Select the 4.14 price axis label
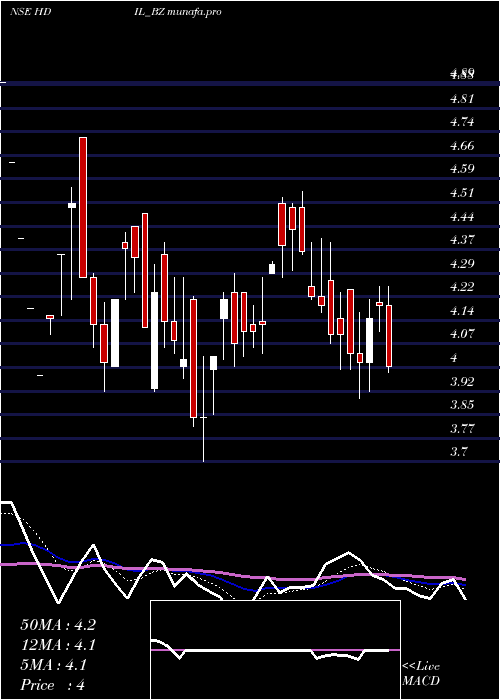The height and width of the screenshot is (700, 500). coord(462,311)
